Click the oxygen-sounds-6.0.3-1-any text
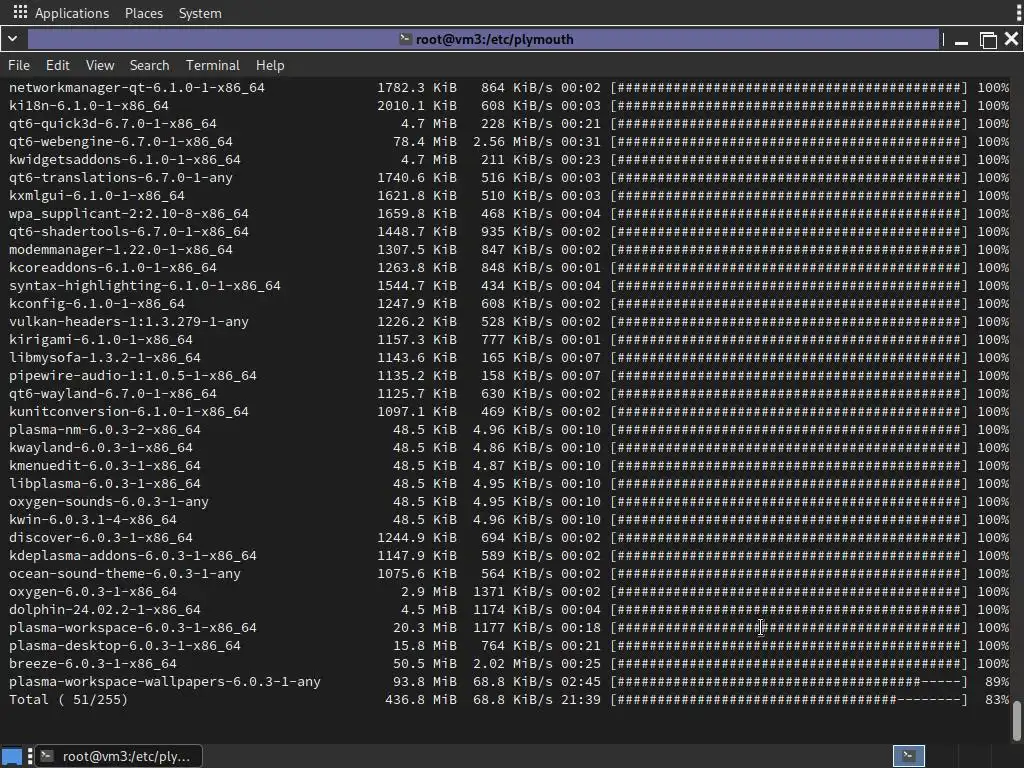Image resolution: width=1024 pixels, height=768 pixels. (108, 502)
